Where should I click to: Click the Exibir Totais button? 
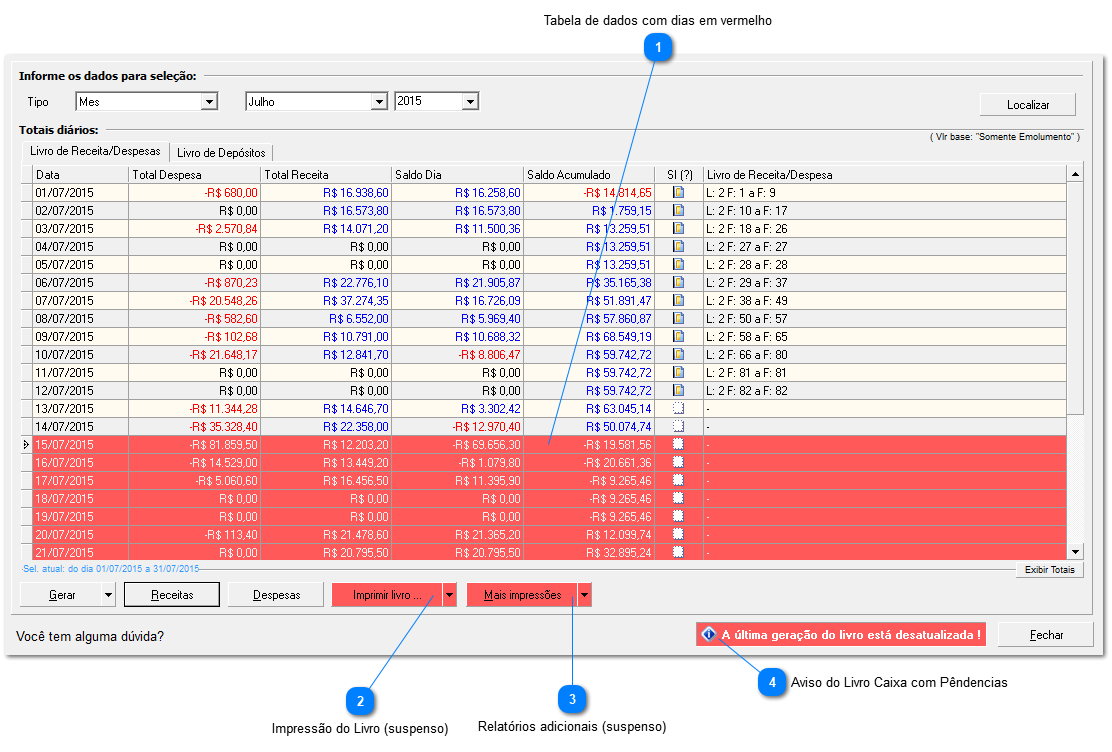(1050, 570)
